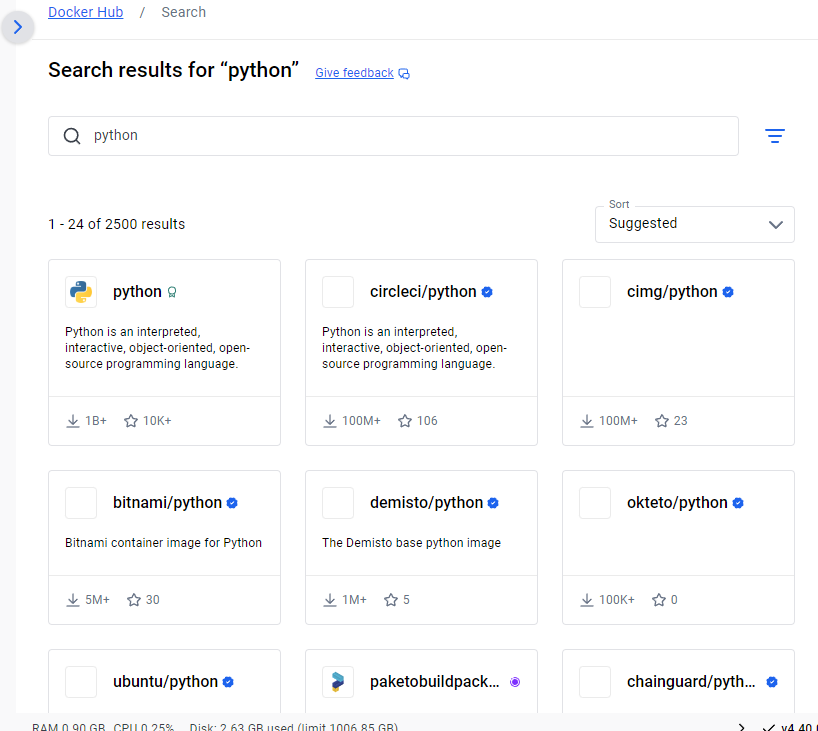
Task: Focus the python search input field
Action: coord(393,136)
